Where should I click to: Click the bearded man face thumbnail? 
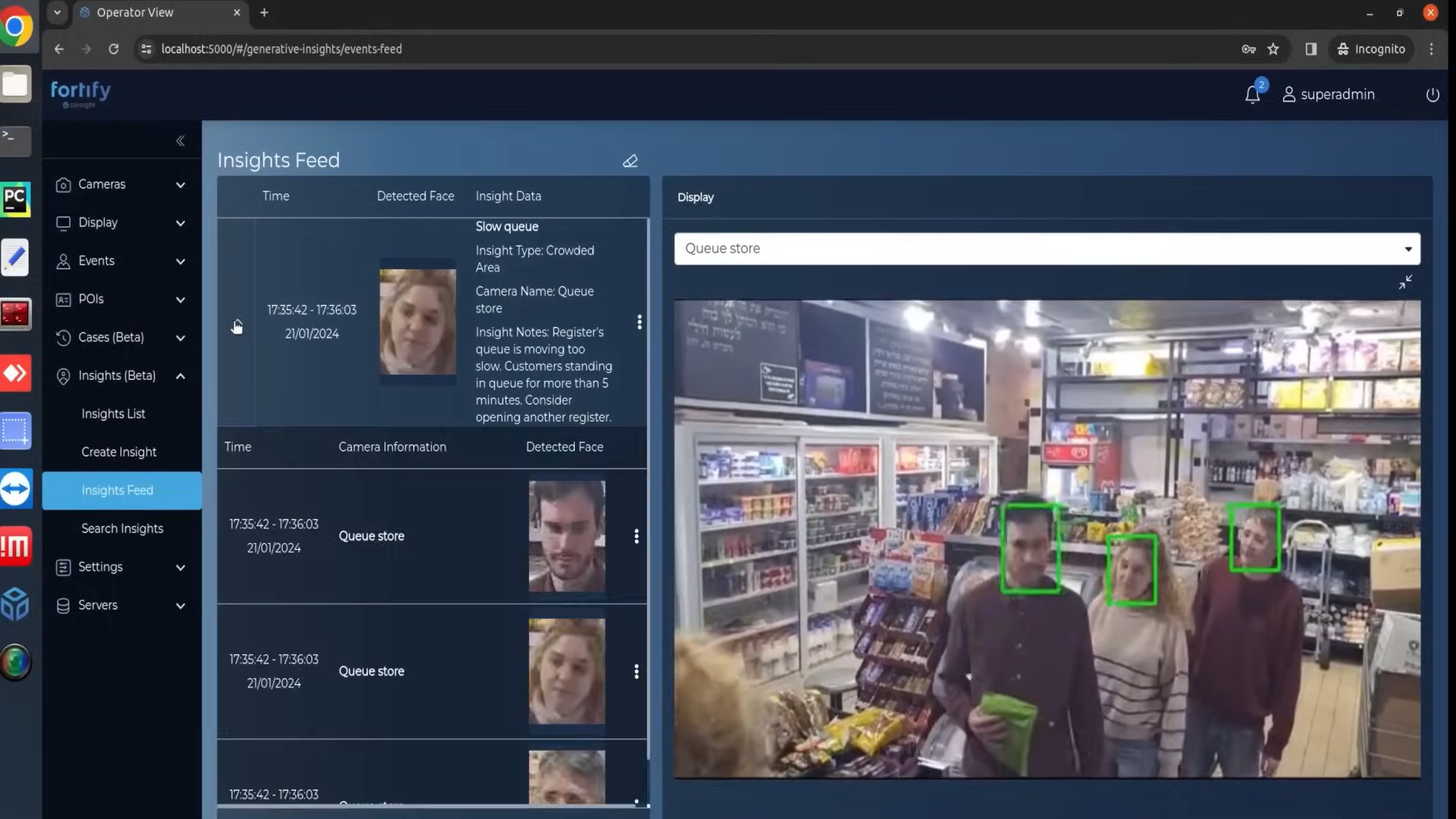(566, 536)
